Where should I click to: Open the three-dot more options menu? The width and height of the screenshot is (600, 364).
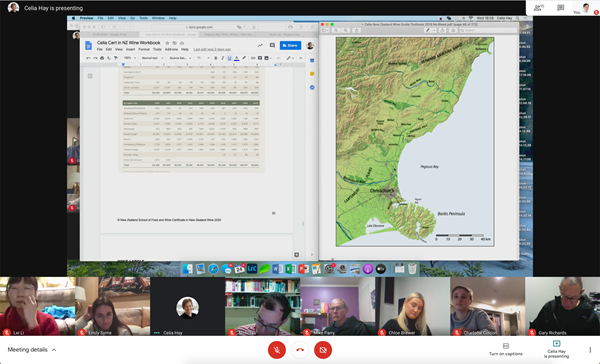click(590, 350)
